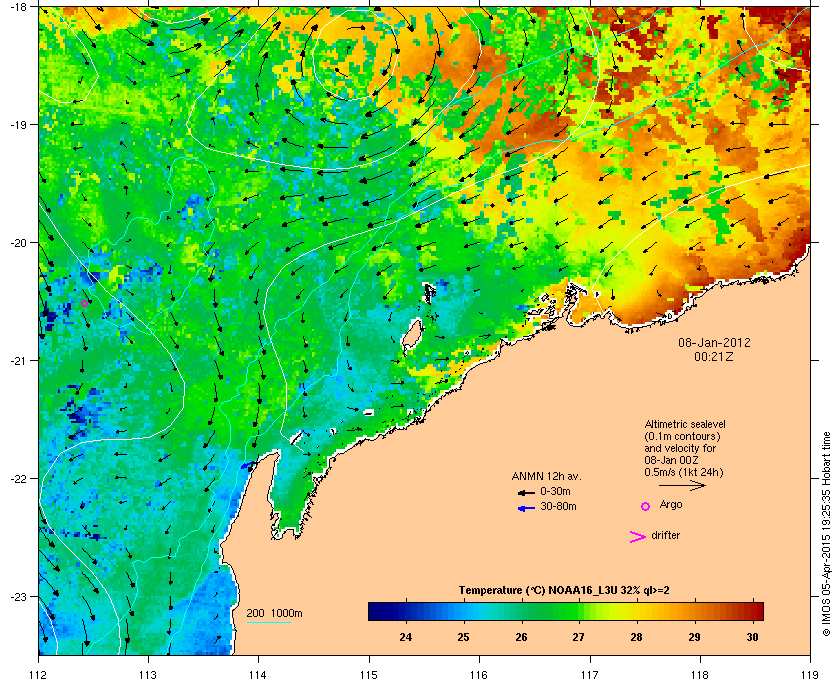Click the '30-80m' depth label

click(x=558, y=506)
